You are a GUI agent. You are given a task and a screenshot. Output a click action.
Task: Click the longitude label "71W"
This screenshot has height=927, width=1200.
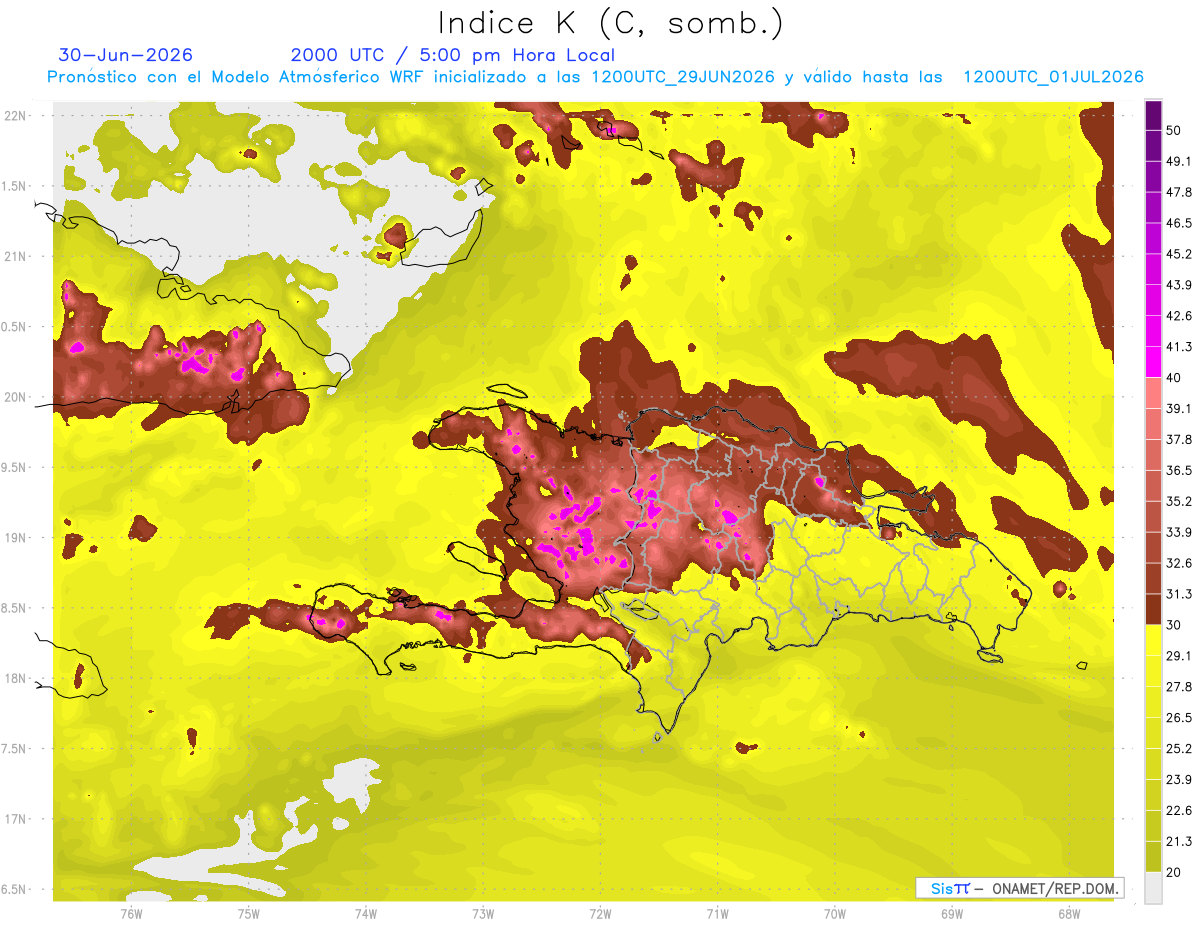coord(717,914)
